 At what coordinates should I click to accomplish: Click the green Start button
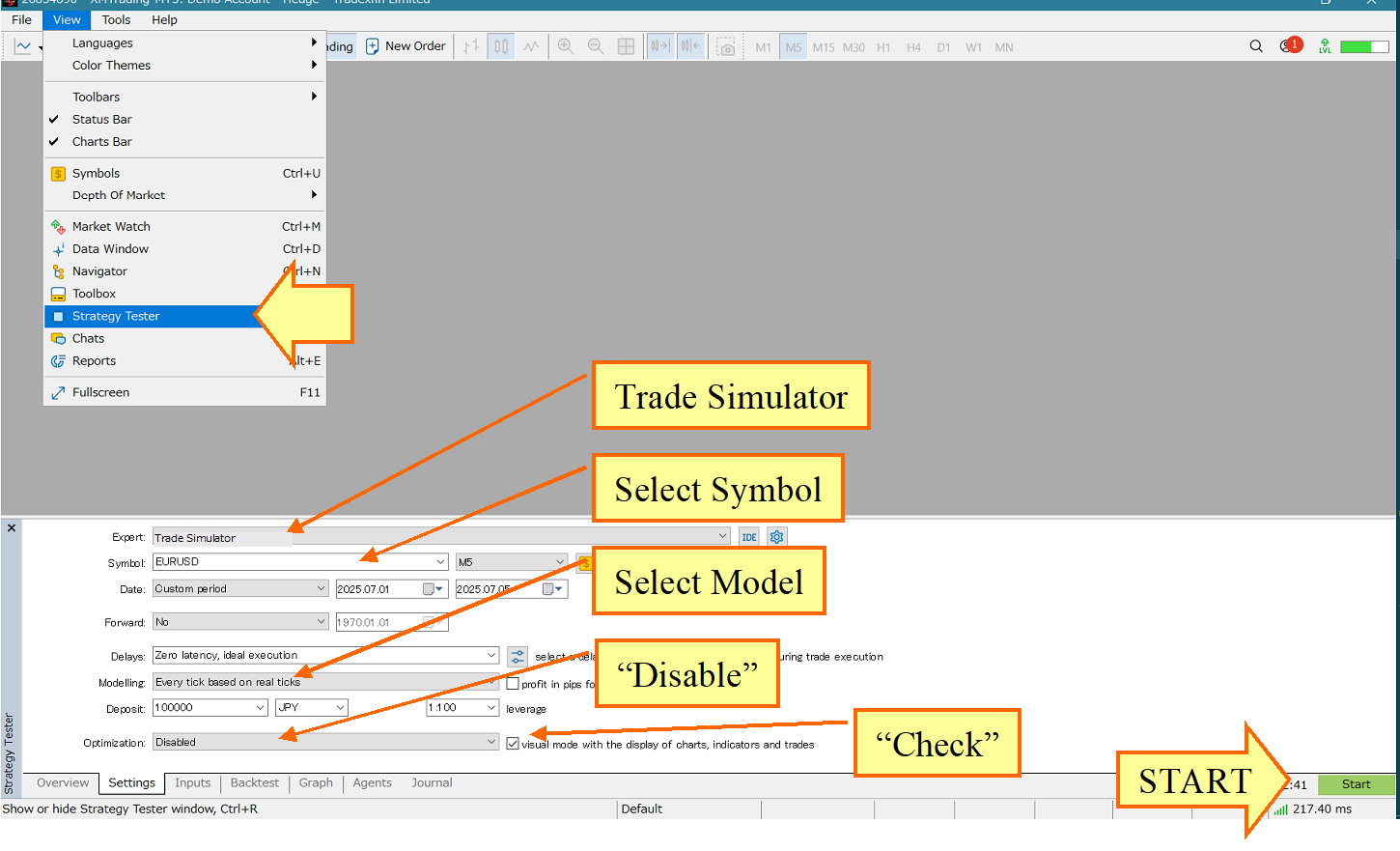click(1356, 784)
